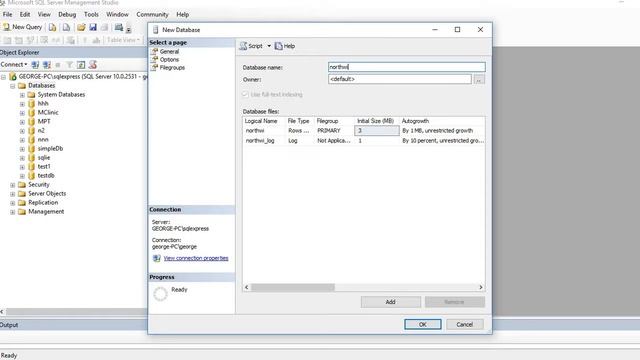Click the Cancel button
Image resolution: width=640 pixels, height=360 pixels.
tap(464, 324)
